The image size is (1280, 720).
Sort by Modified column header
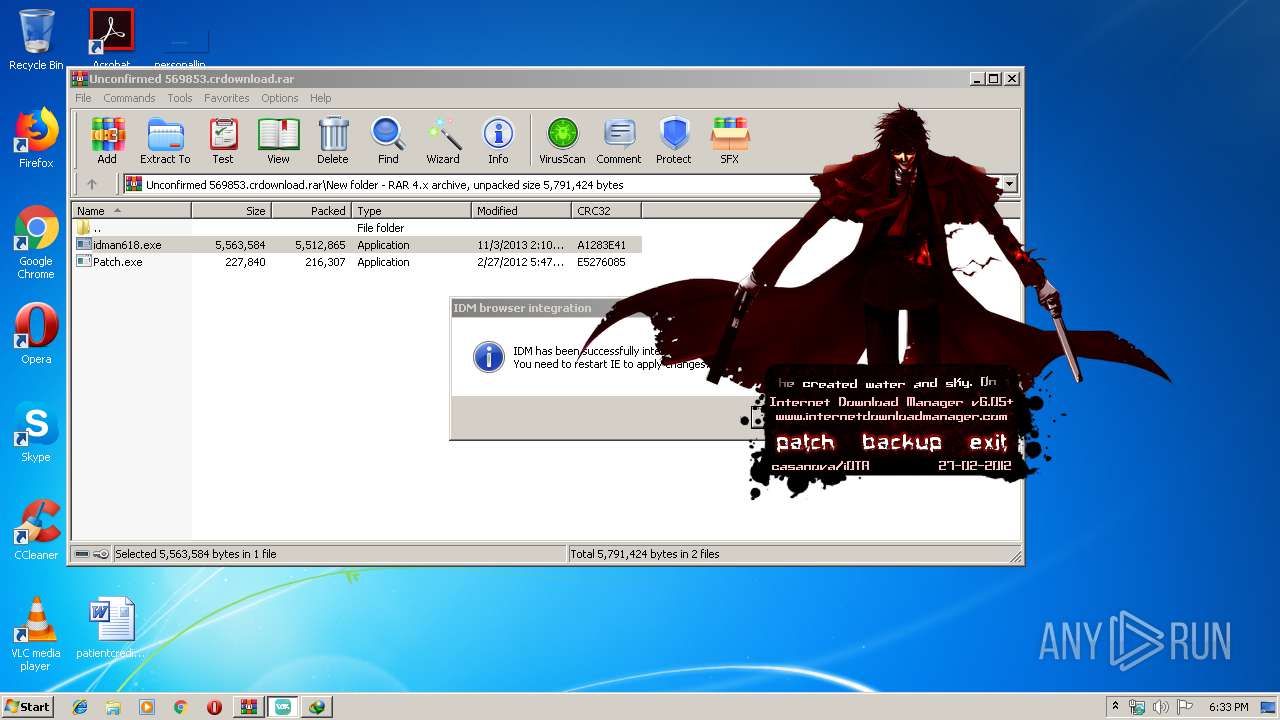click(521, 211)
